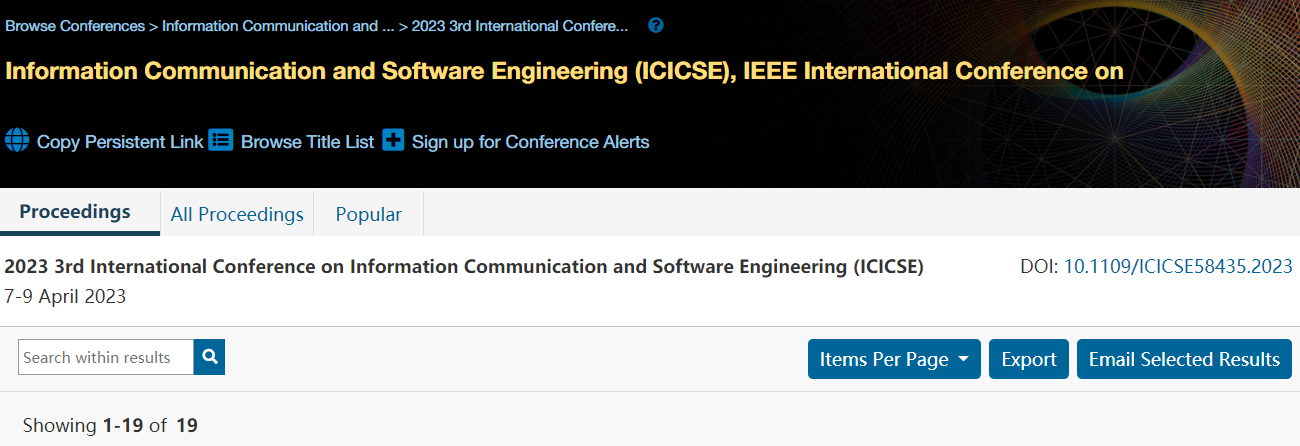Click the list icon for Browse Title List
The width and height of the screenshot is (1300, 446).
click(x=221, y=141)
